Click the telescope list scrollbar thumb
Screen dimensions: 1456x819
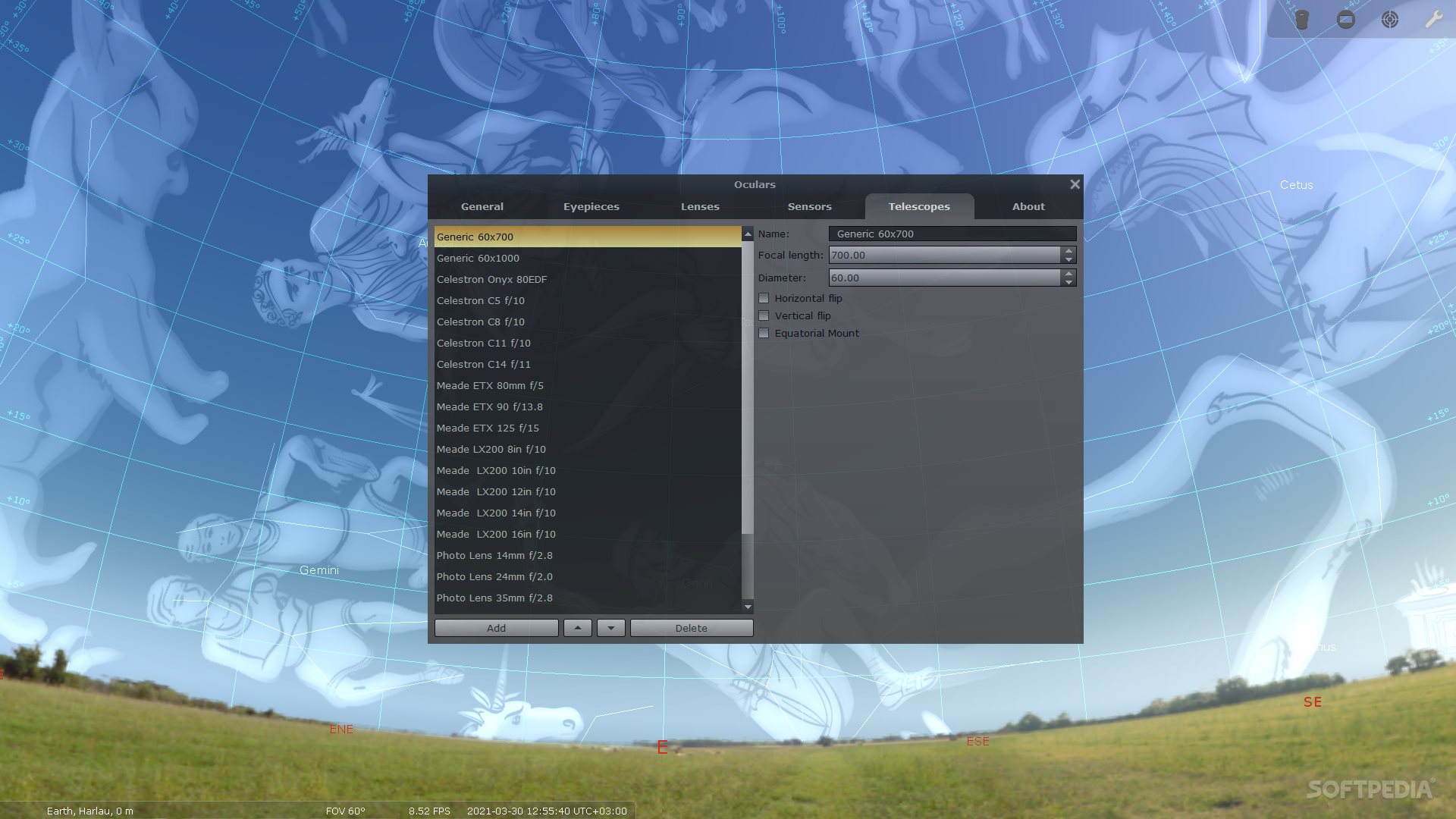point(748,387)
